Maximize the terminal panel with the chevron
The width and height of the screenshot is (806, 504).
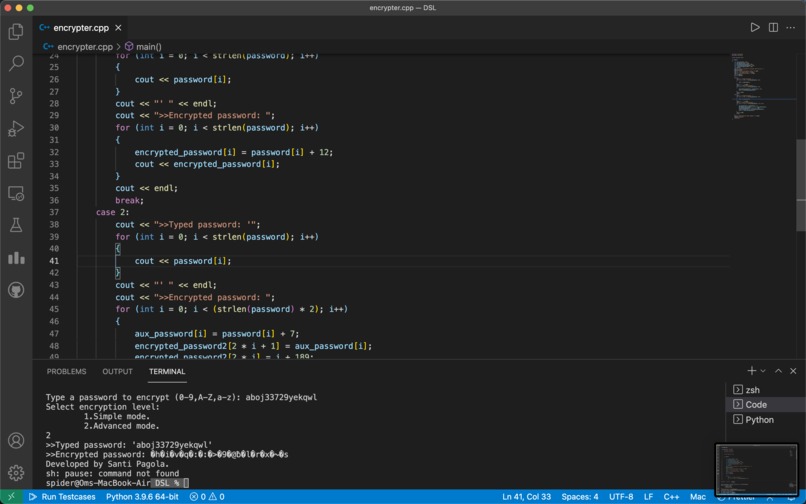(x=778, y=371)
